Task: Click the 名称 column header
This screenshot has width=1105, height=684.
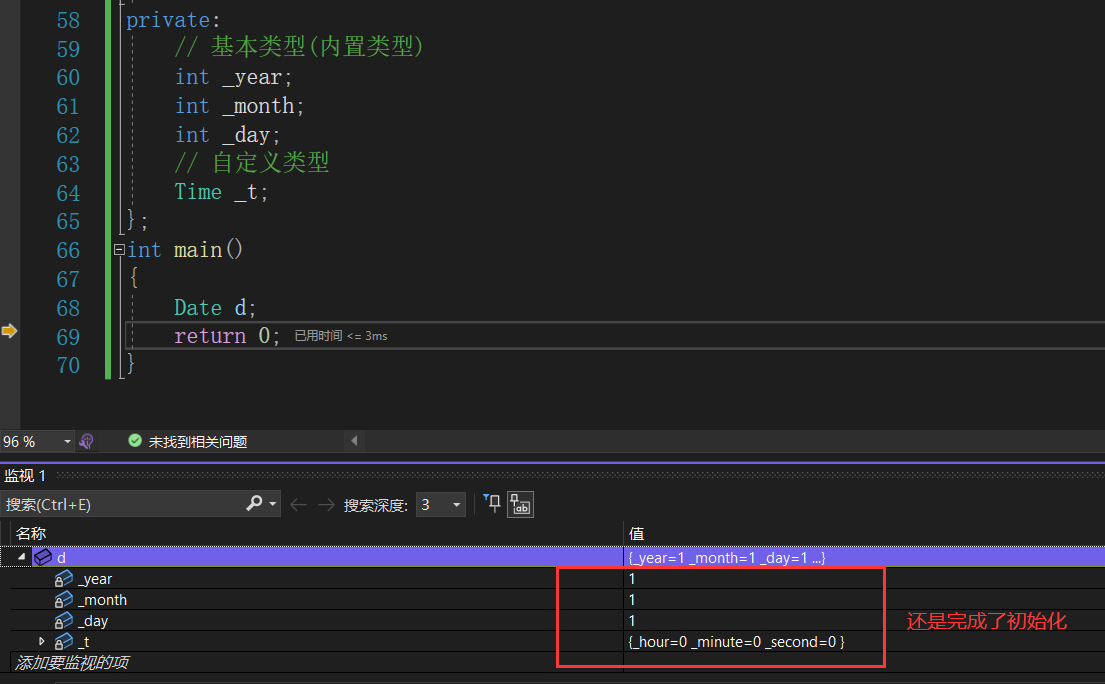Action: click(31, 533)
